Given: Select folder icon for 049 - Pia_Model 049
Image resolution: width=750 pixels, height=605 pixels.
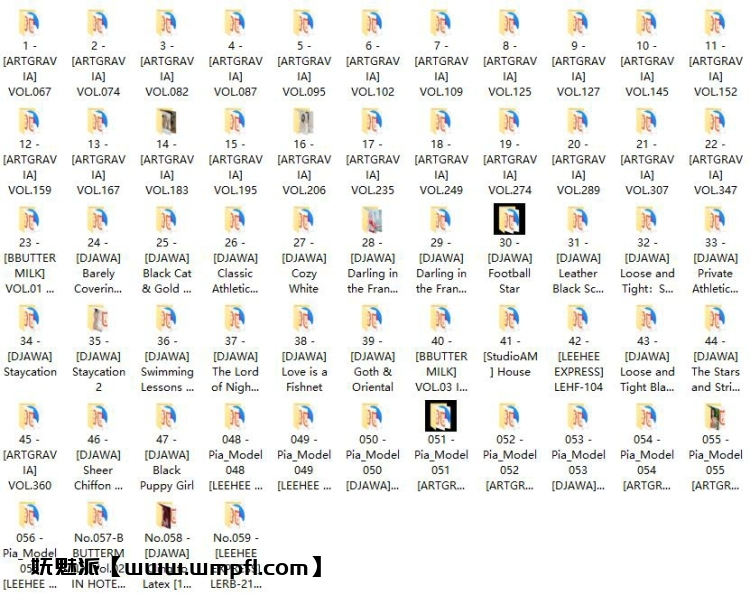Looking at the screenshot, I should [x=304, y=416].
